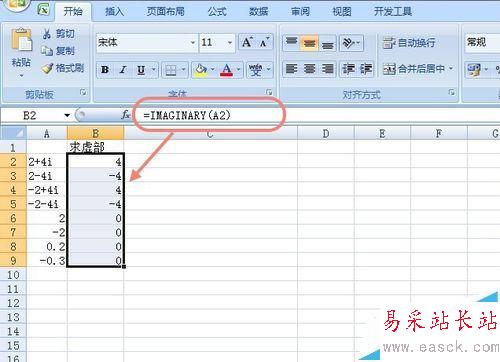Center text horizontally
500x362 pixels.
tap(309, 69)
